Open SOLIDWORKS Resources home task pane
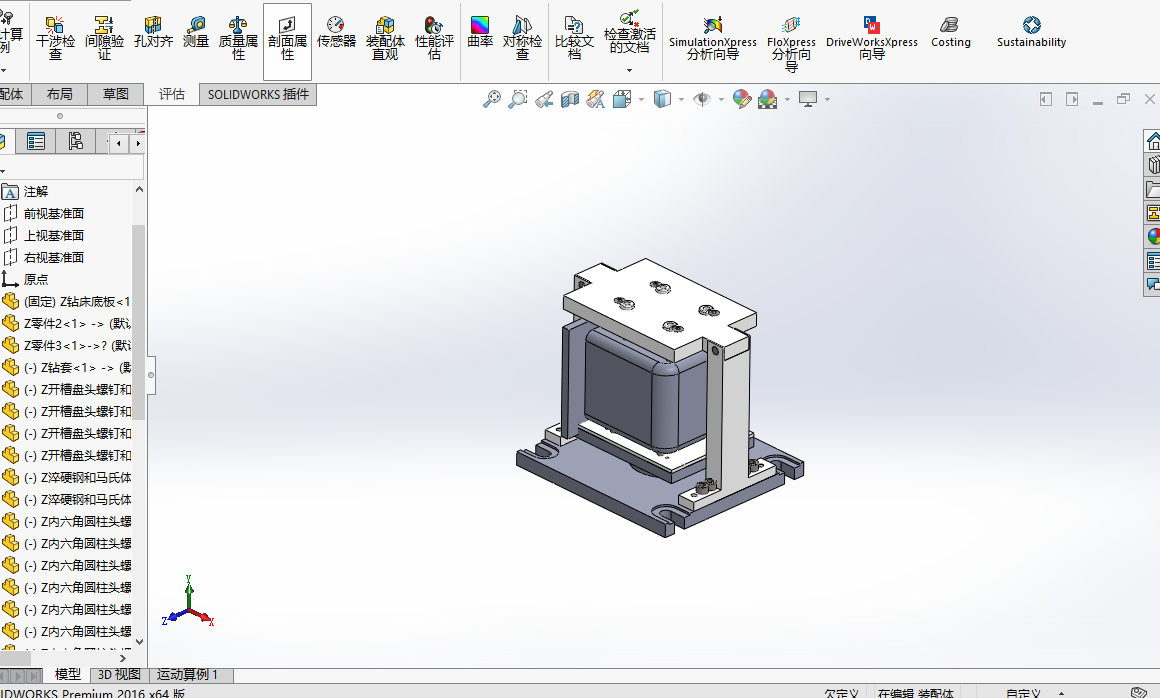 click(1153, 140)
